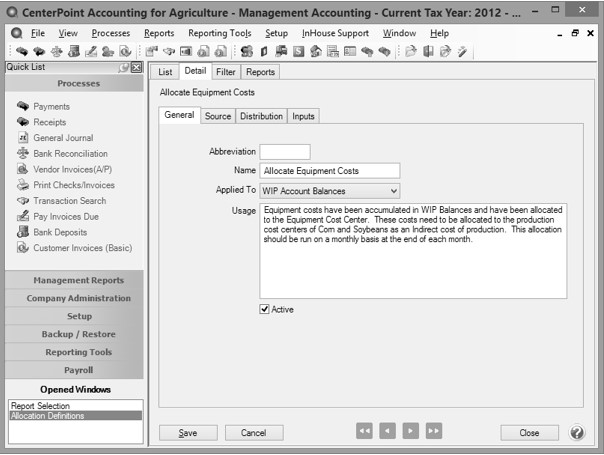This screenshot has height=455, width=604.
Task: Click the Name field with Allocate Equipment Costs
Action: [330, 171]
